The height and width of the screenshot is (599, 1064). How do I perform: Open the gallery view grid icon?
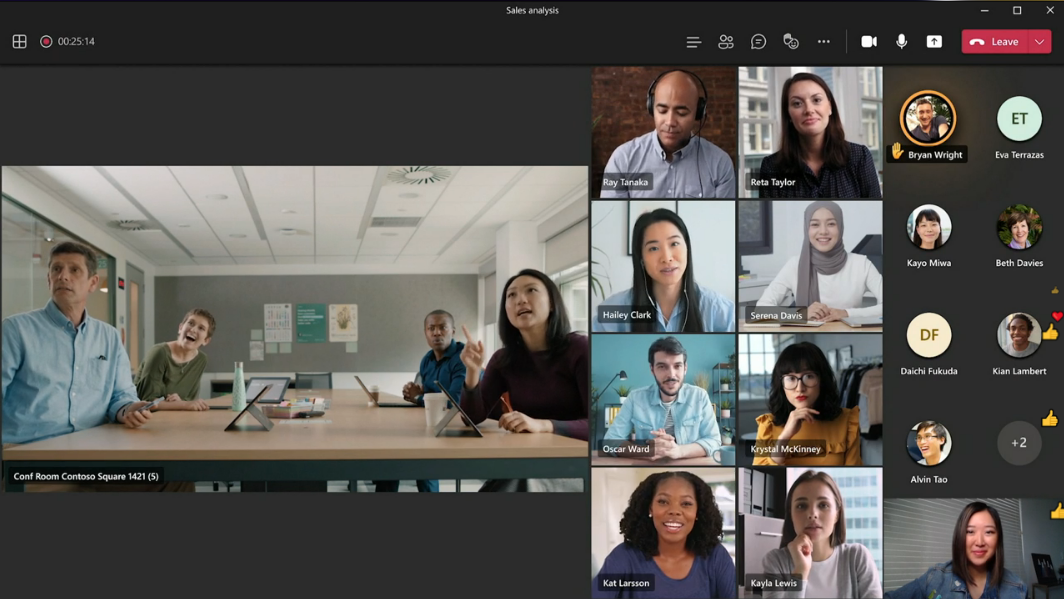click(x=20, y=41)
